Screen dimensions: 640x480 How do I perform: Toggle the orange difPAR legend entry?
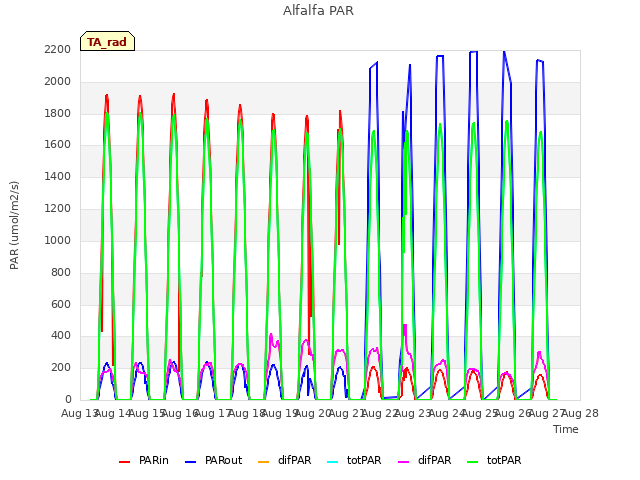pyautogui.click(x=284, y=460)
